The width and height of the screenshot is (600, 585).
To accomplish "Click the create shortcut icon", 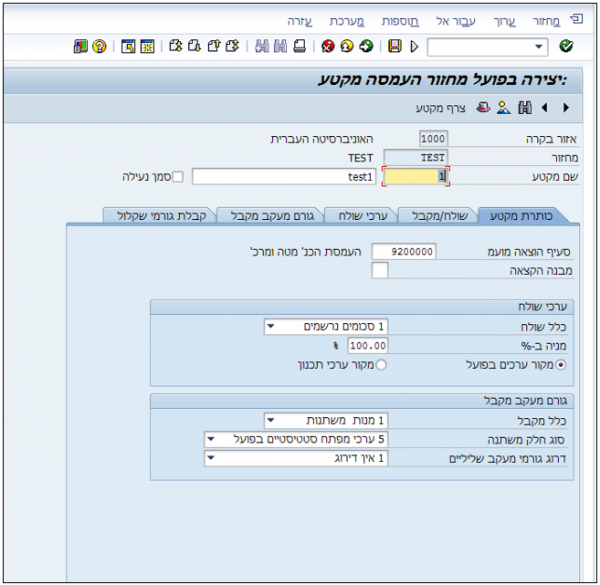I will tap(128, 46).
